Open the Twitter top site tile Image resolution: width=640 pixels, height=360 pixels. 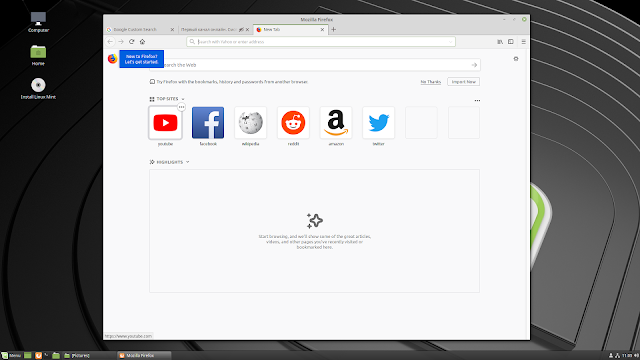(x=379, y=123)
